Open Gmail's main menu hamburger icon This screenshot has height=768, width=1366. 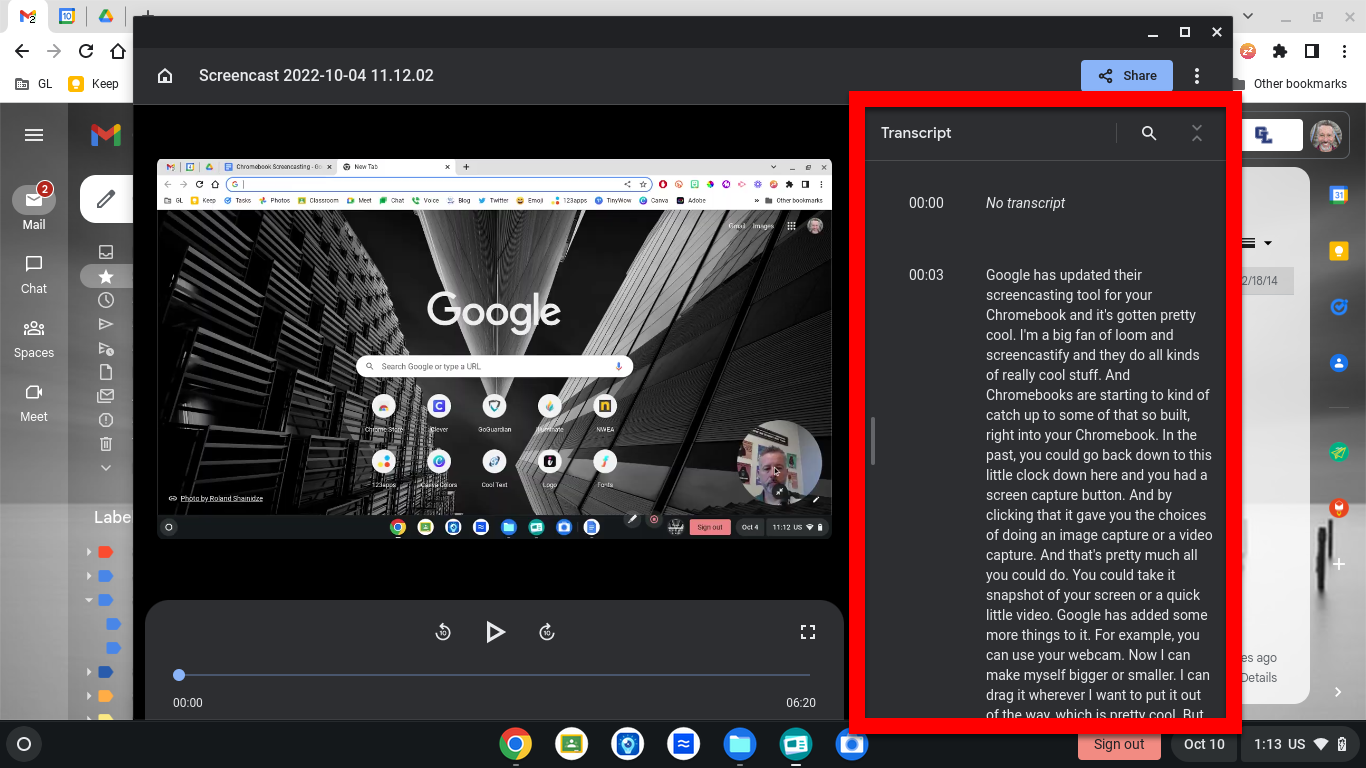(34, 135)
